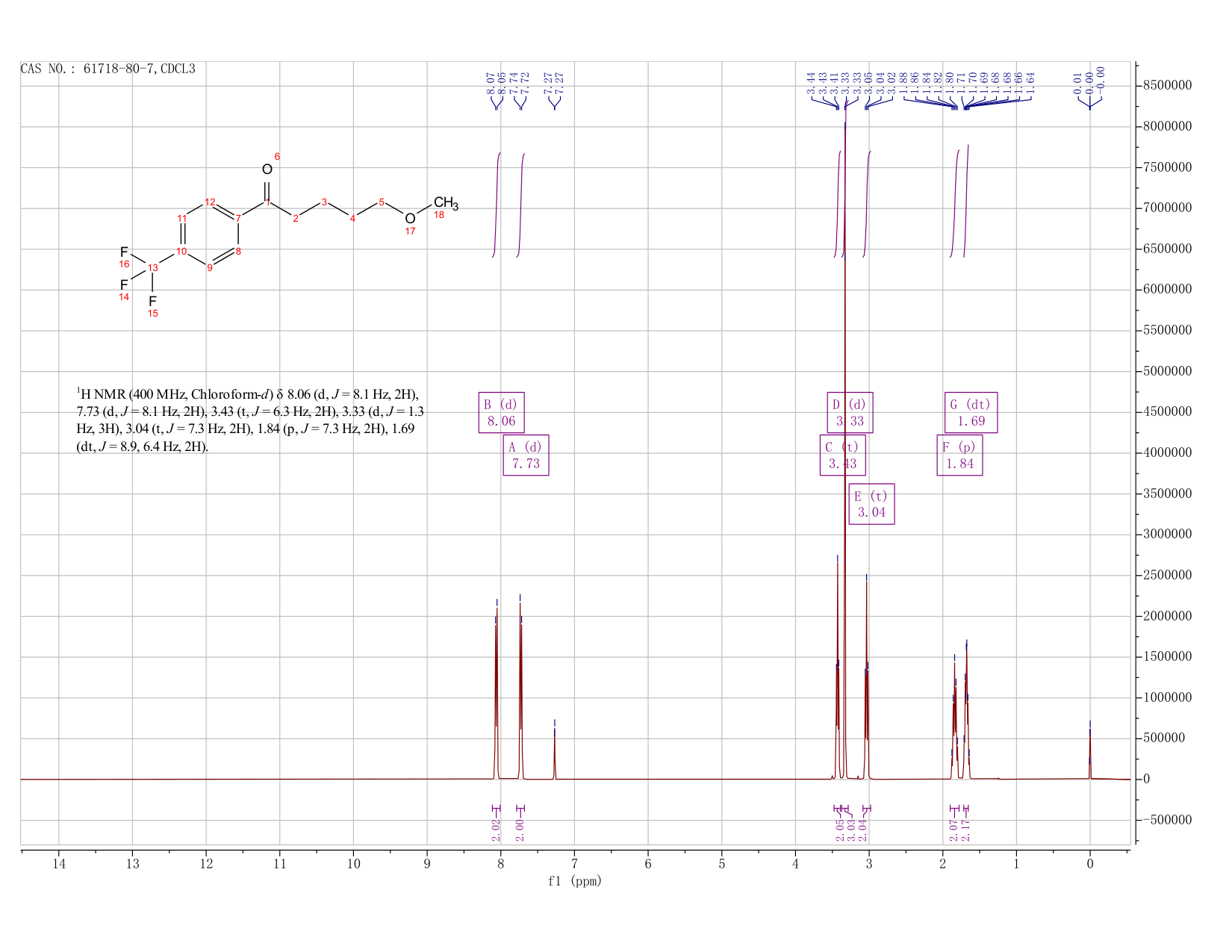The image size is (1232, 952).
Task: Select the ether oxygen atom labeled 17
Action: (410, 218)
